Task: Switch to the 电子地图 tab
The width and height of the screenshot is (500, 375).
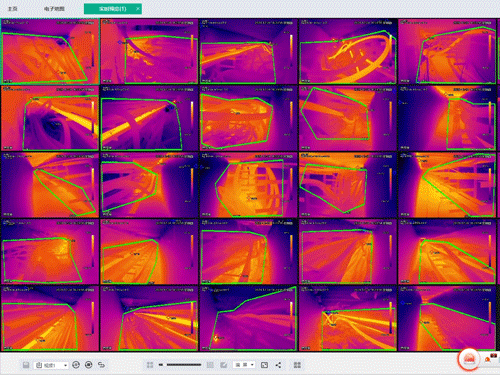Action: [54, 9]
